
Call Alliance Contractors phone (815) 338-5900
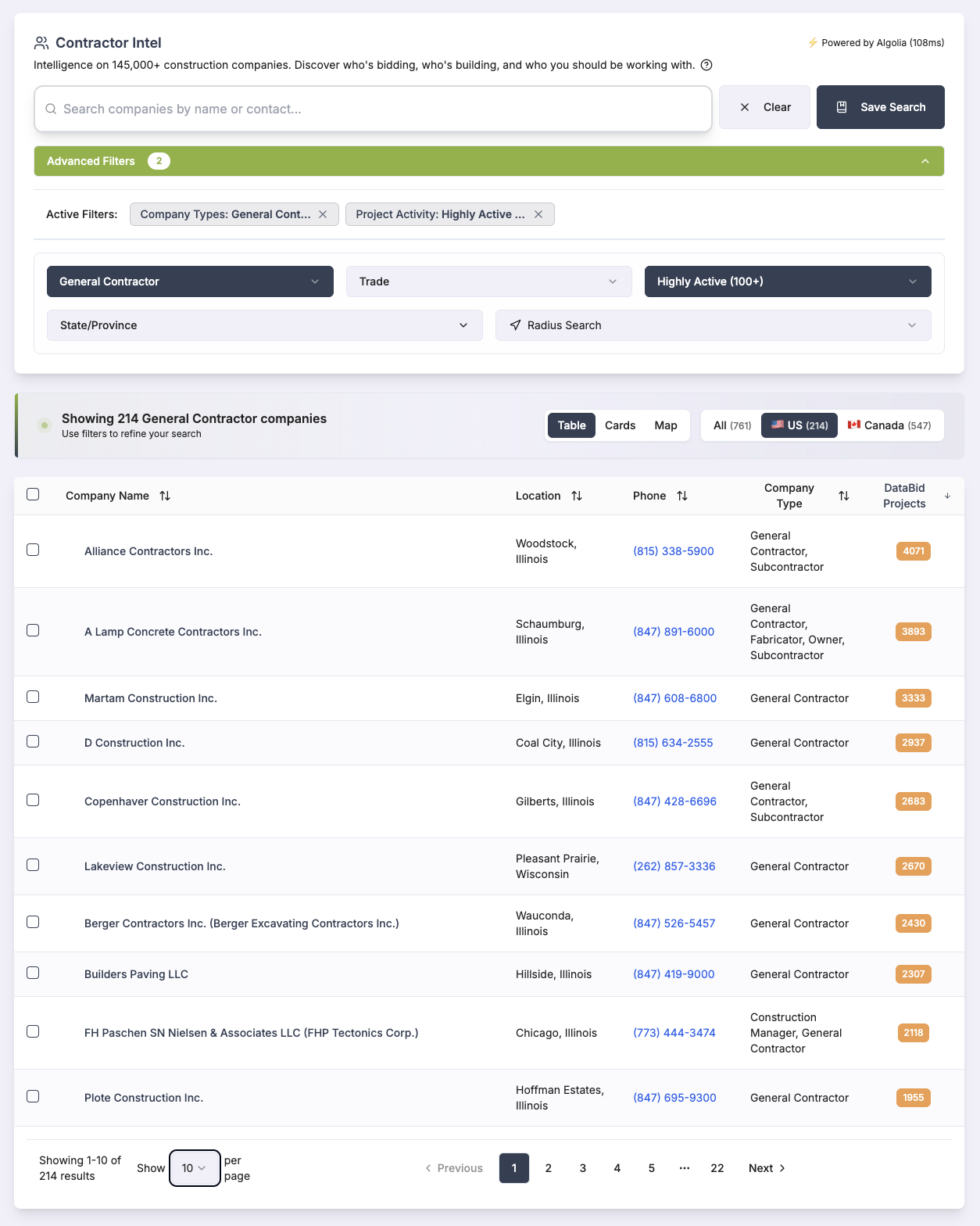tap(674, 551)
